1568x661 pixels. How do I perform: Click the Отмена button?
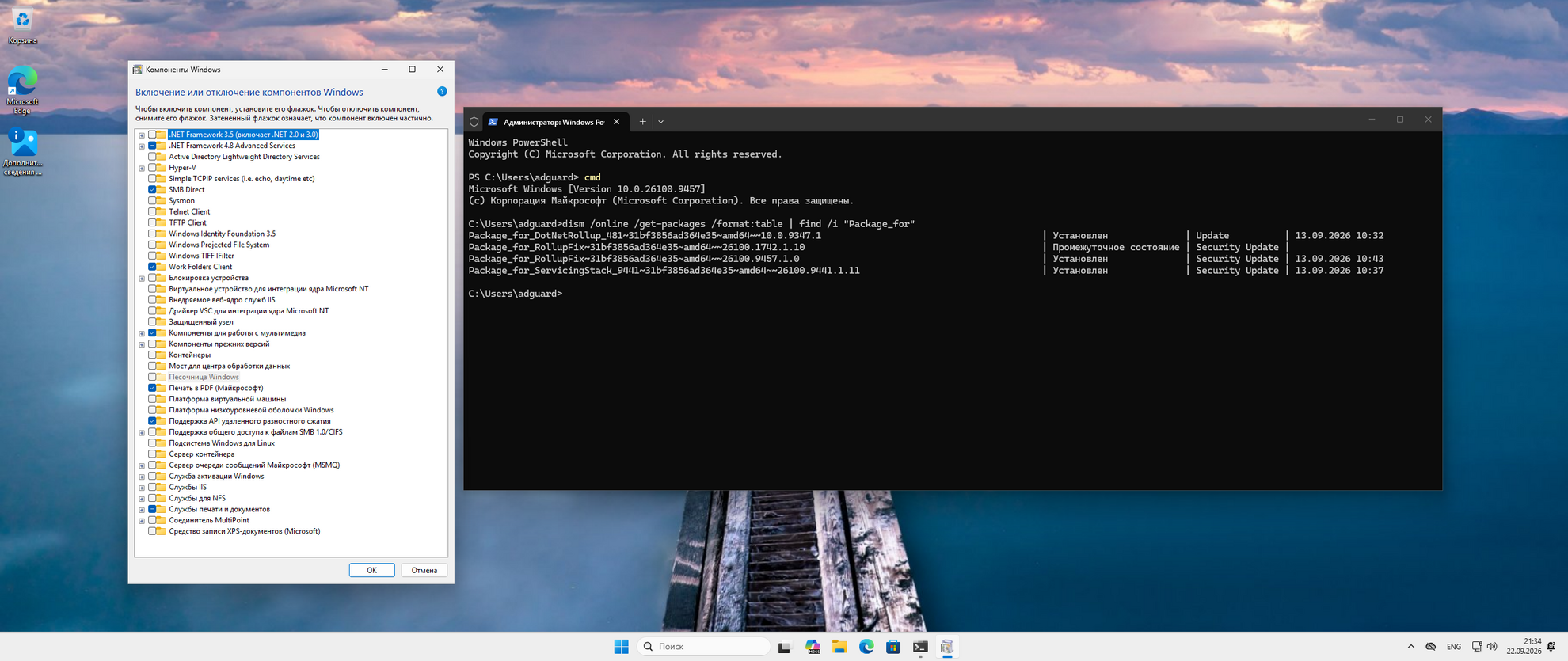(424, 570)
